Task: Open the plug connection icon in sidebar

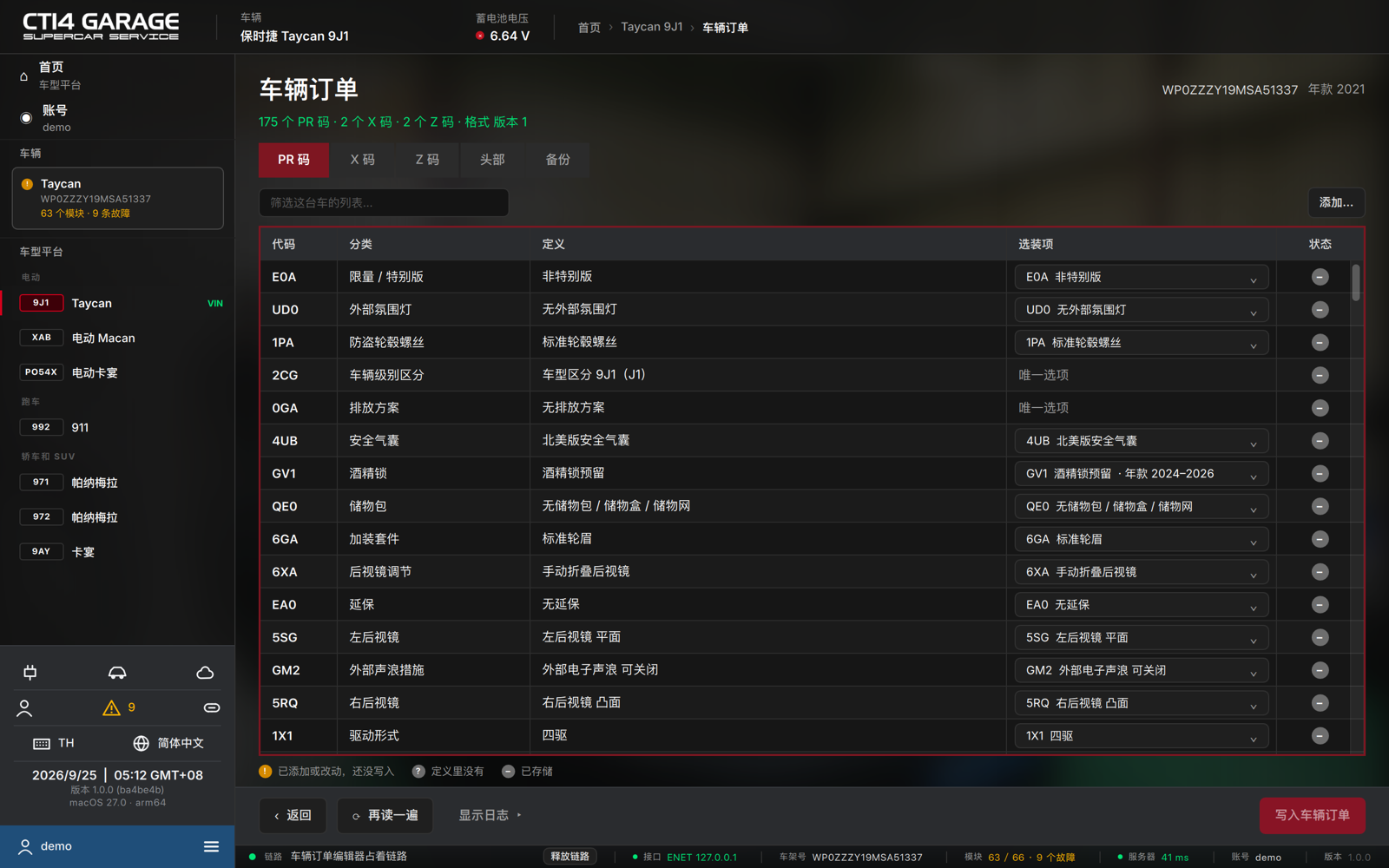Action: pos(30,673)
